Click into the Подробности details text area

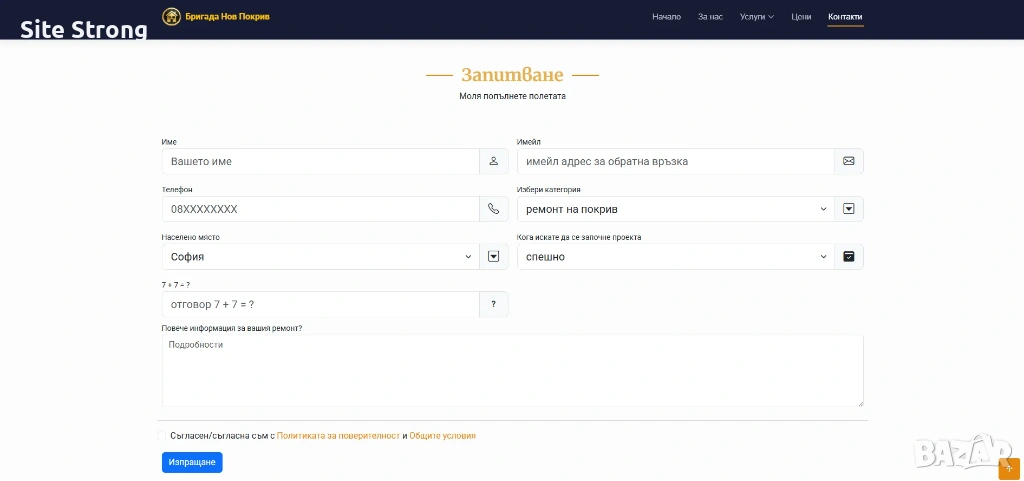tap(512, 371)
